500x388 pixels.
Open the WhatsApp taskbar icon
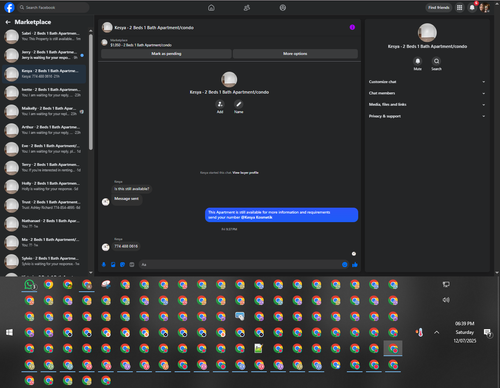29,285
